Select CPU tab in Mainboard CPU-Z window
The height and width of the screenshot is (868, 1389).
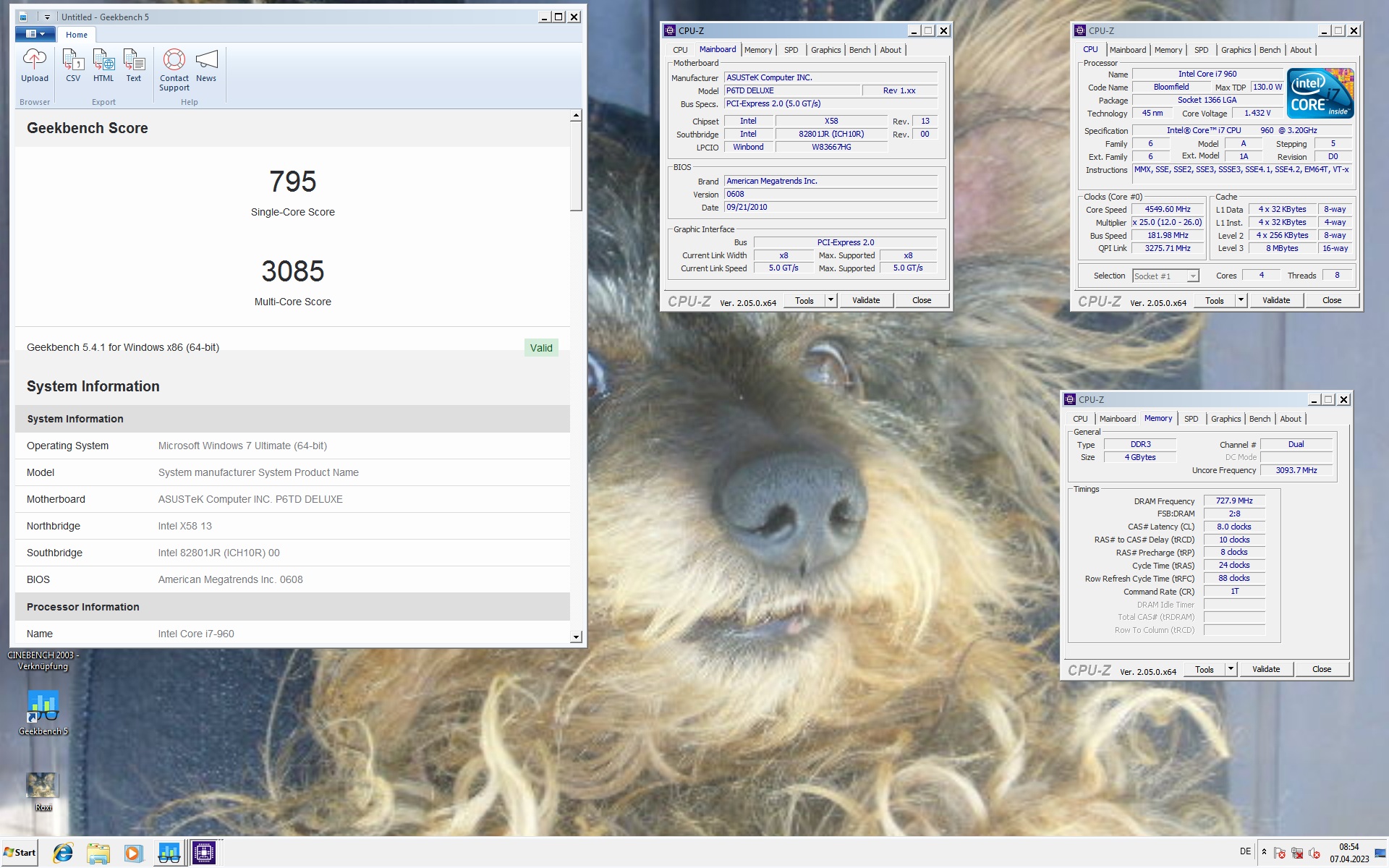(680, 50)
